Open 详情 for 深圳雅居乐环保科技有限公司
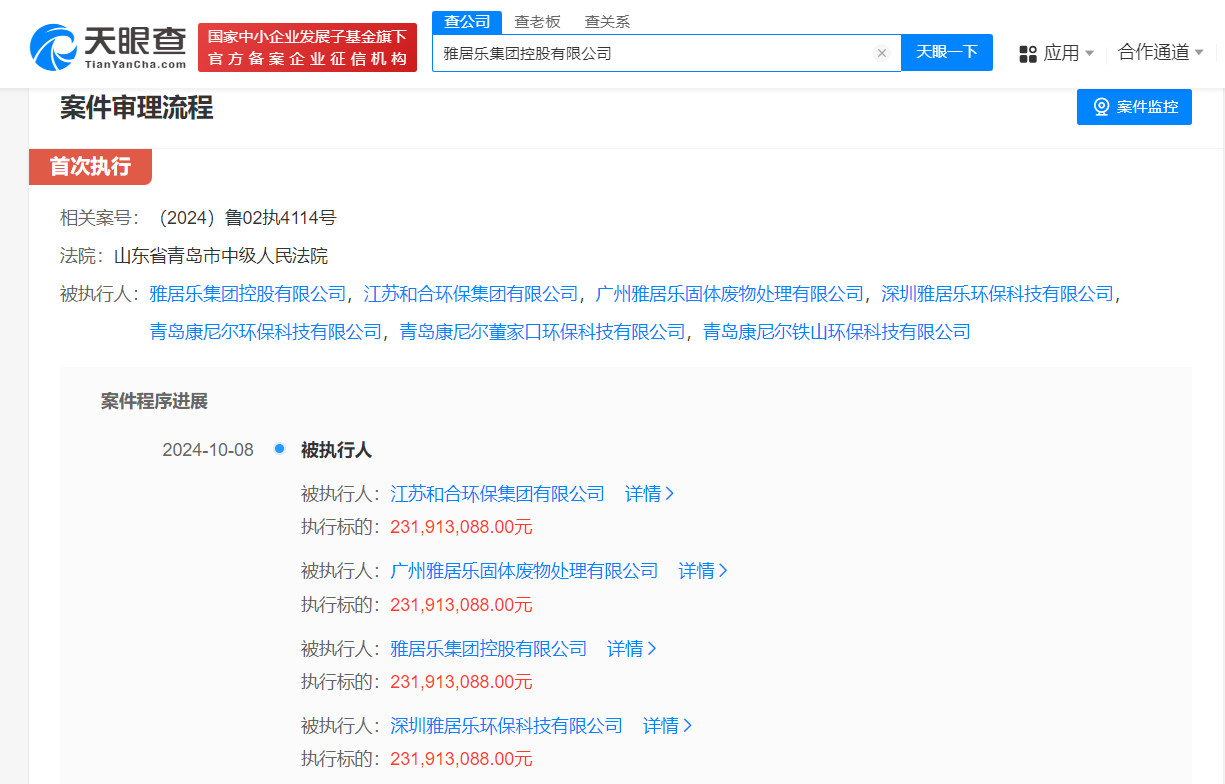This screenshot has height=784, width=1225. tap(668, 726)
